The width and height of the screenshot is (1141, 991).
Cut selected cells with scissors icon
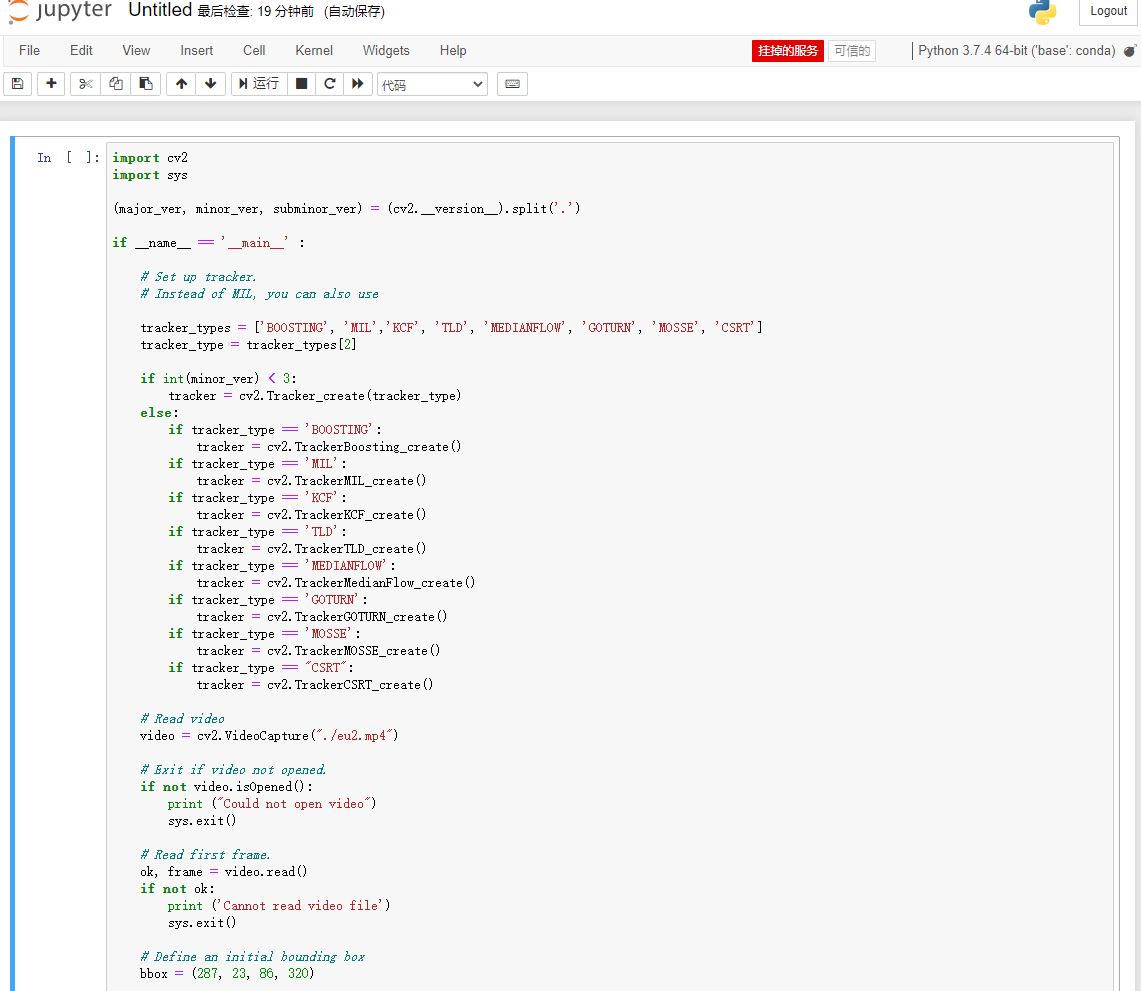point(85,84)
